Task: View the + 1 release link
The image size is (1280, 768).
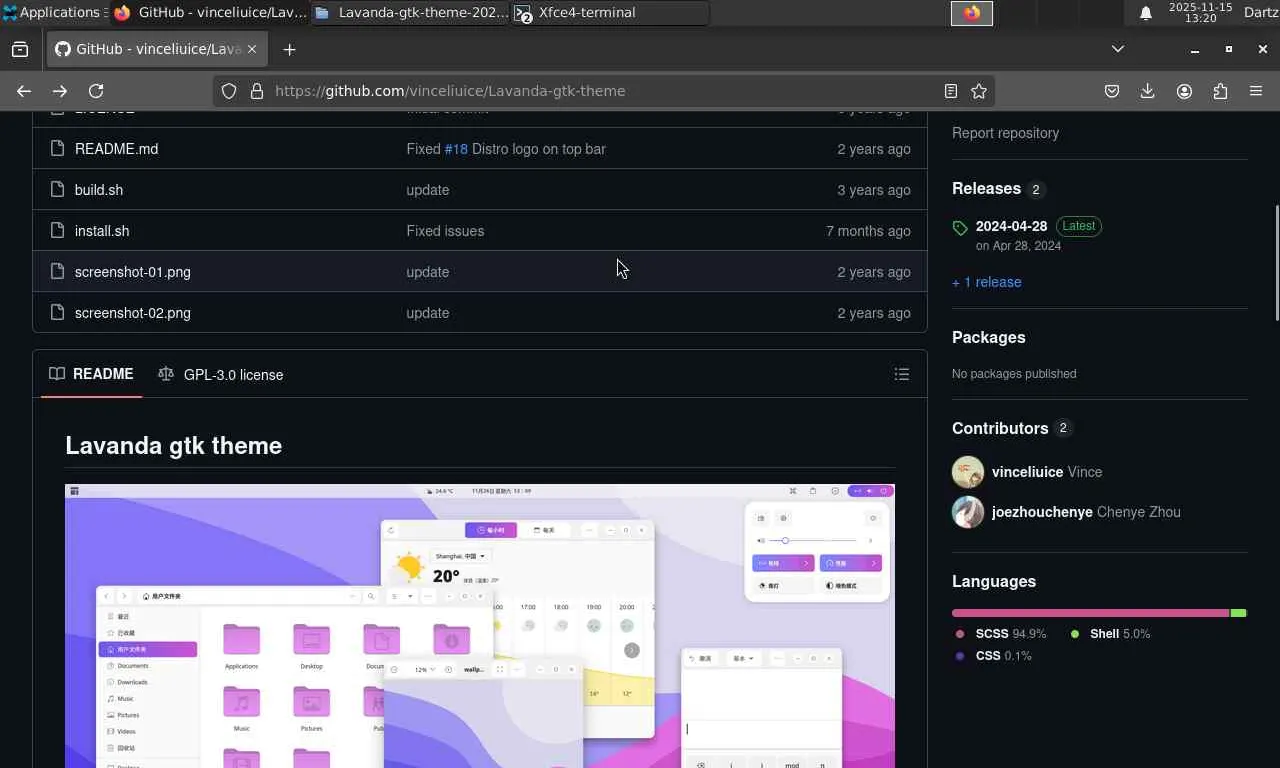Action: [x=987, y=282]
